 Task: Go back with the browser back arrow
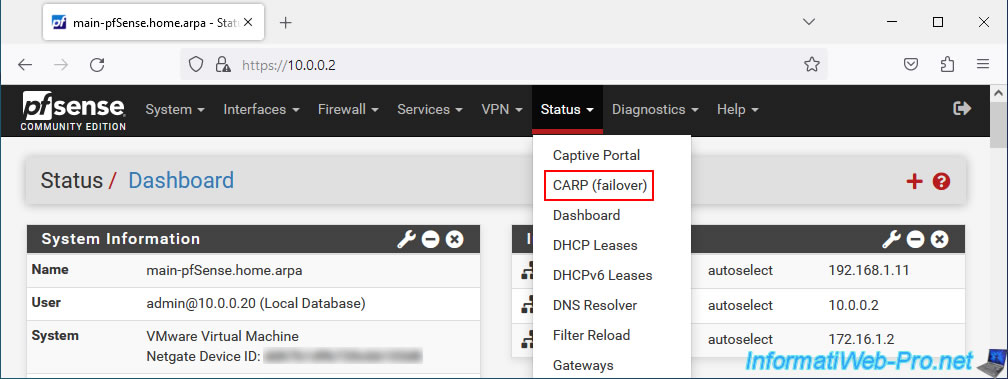24,64
